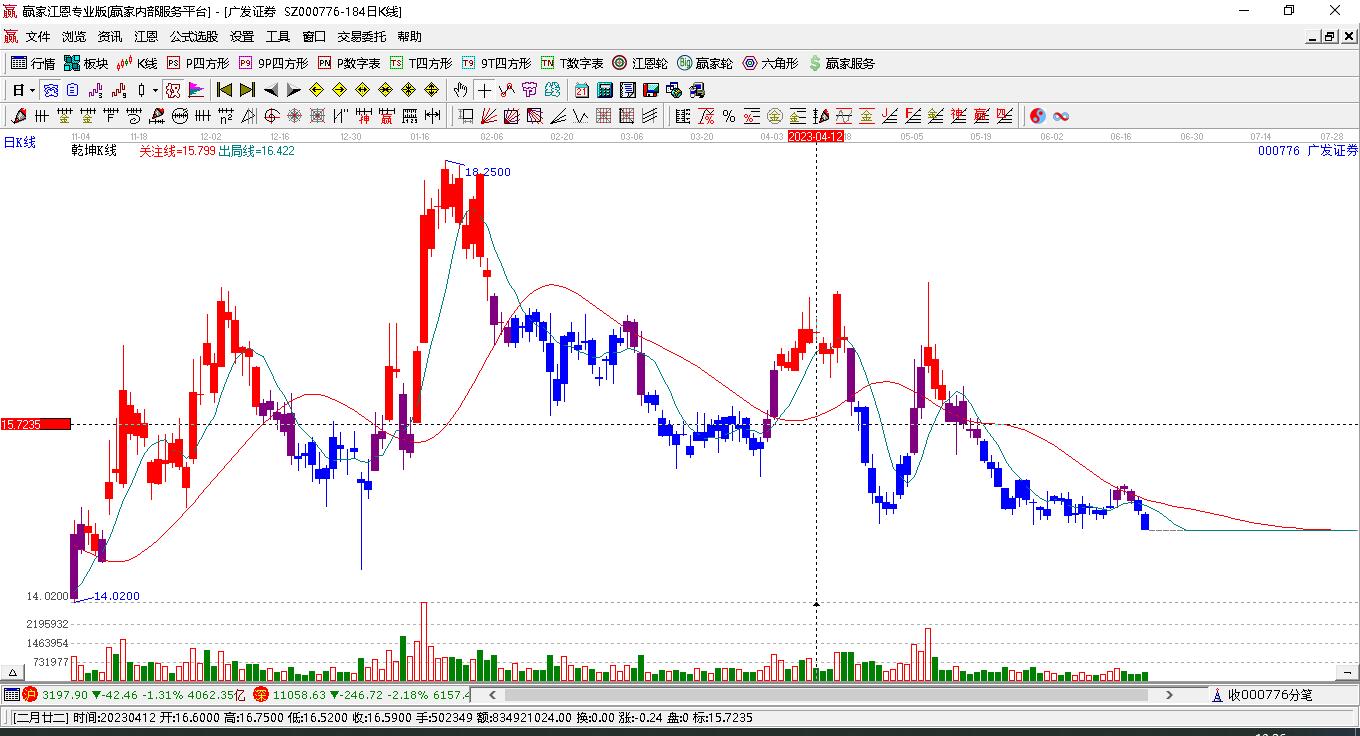Open the P四方形 tool
The width and height of the screenshot is (1360, 736).
197,63
